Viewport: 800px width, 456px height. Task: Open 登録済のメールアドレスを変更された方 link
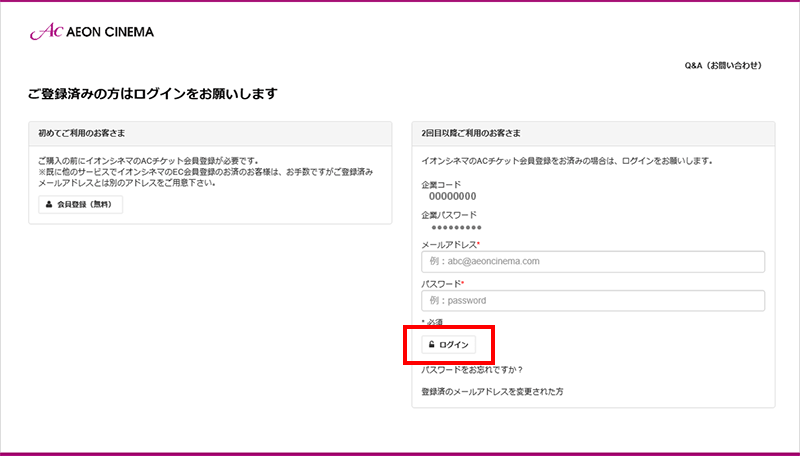493,392
